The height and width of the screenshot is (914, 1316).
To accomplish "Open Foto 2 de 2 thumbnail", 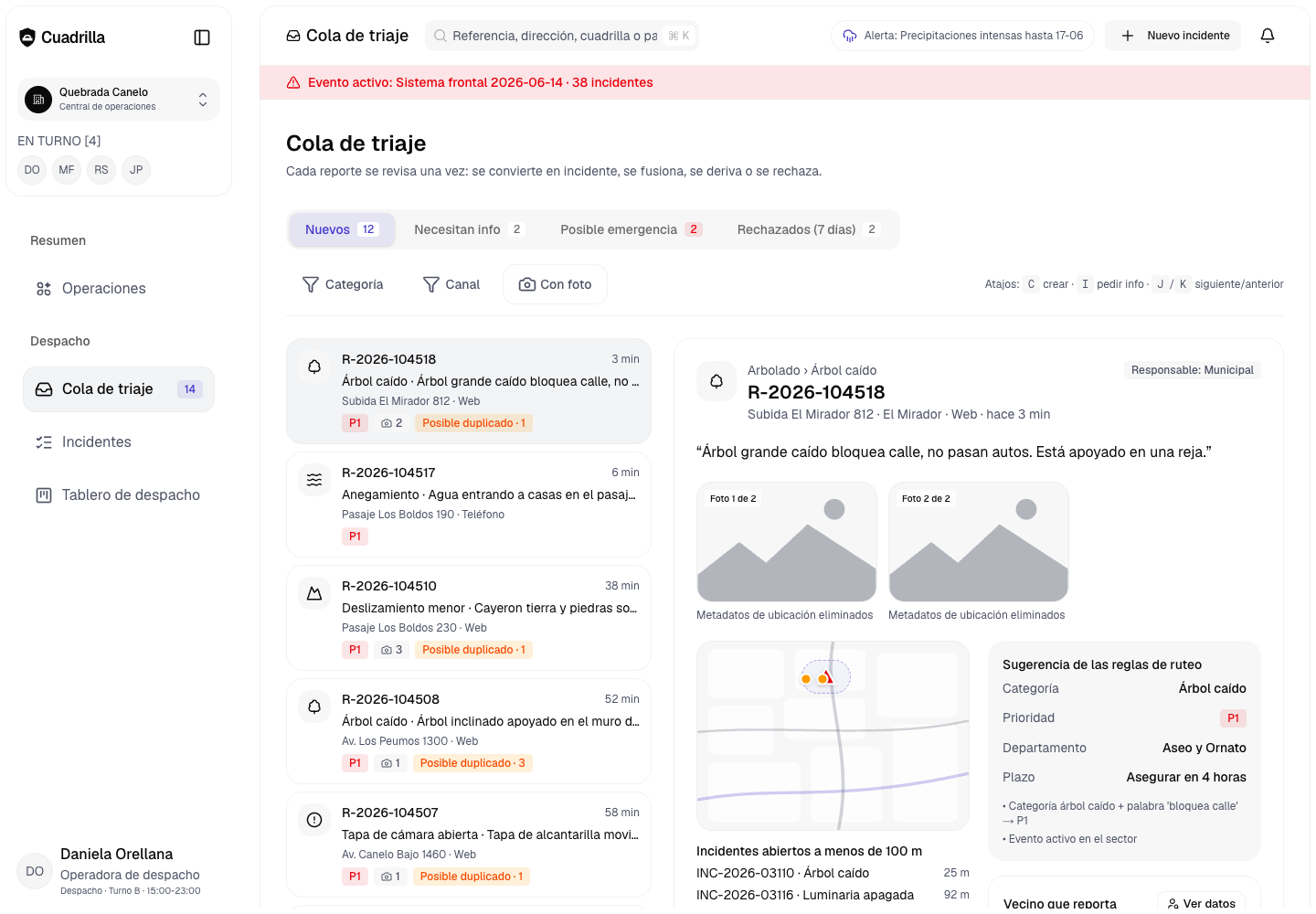I will coord(979,542).
